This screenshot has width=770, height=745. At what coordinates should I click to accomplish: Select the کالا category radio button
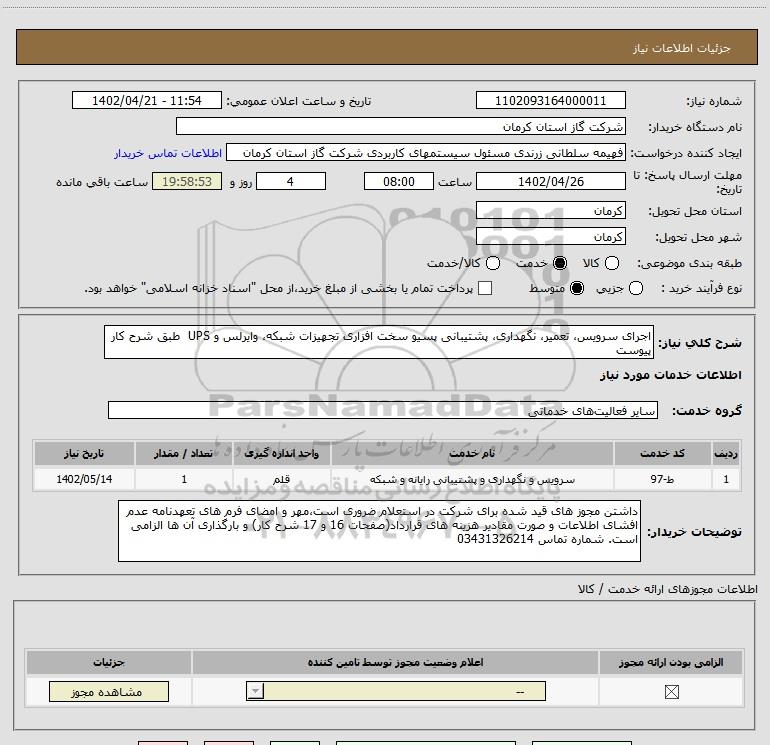pos(611,263)
